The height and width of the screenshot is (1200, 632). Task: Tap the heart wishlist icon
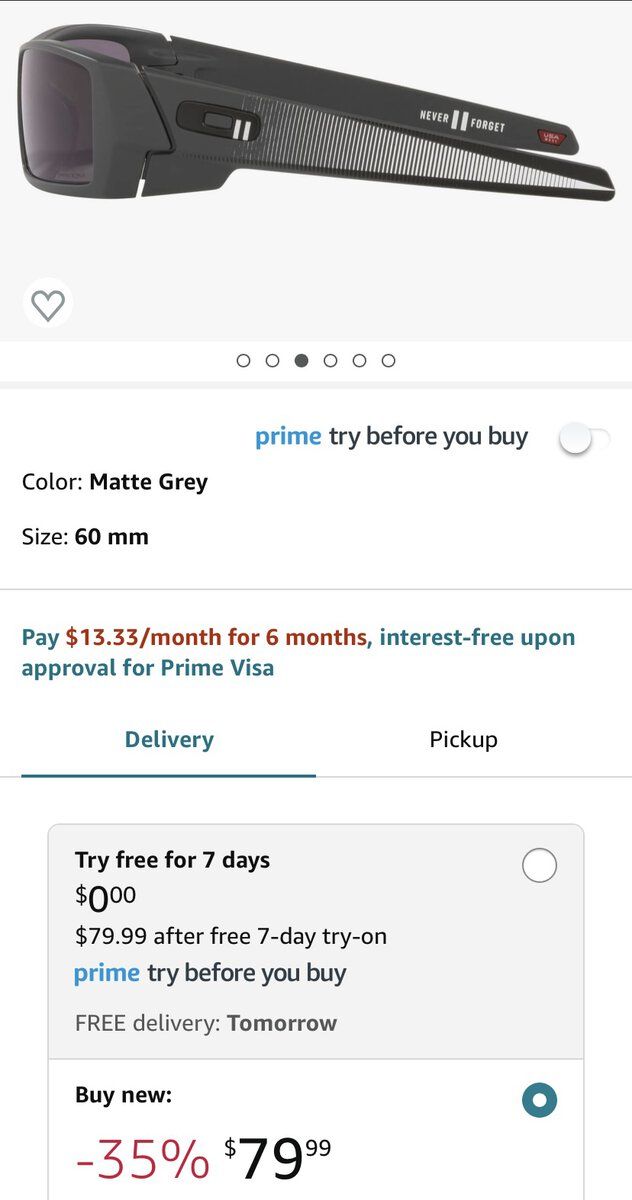coord(48,304)
